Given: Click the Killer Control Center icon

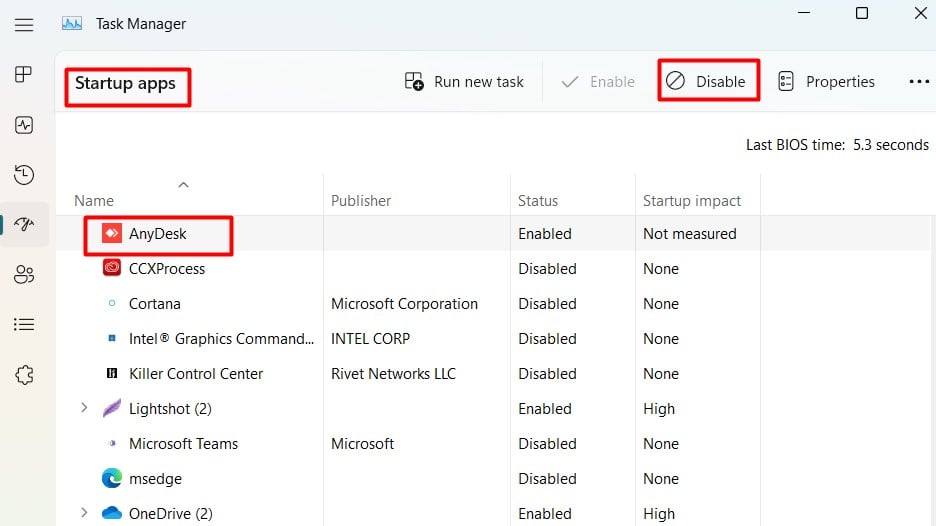Looking at the screenshot, I should [x=112, y=373].
